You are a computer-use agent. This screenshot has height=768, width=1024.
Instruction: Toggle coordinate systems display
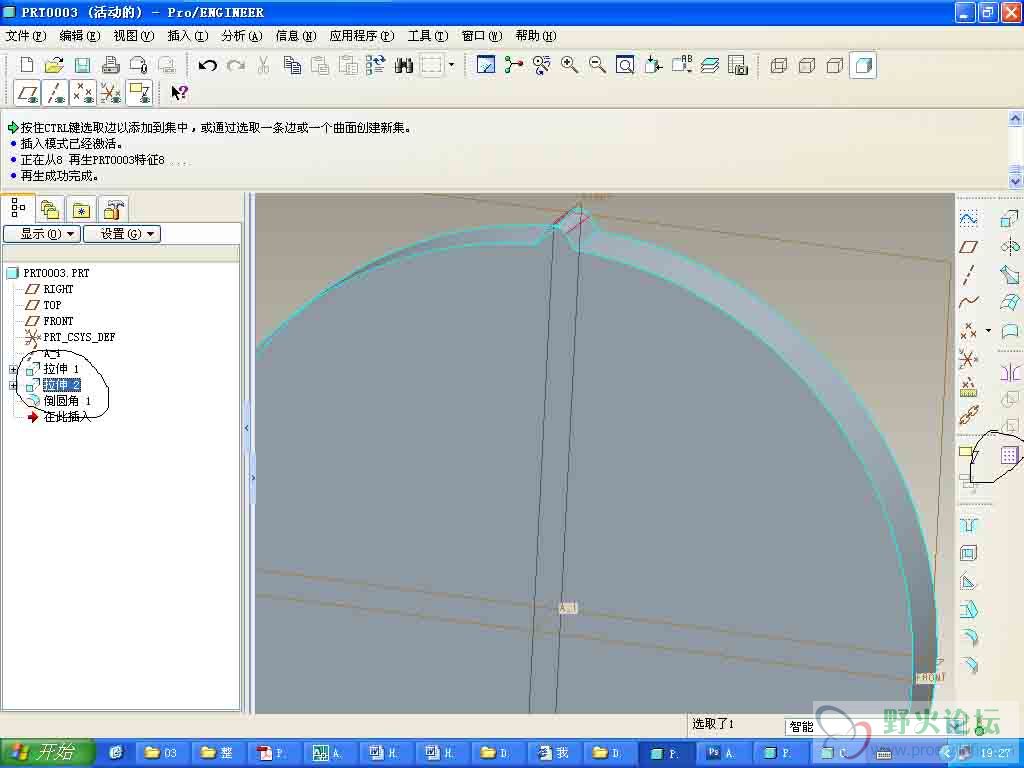coord(110,93)
